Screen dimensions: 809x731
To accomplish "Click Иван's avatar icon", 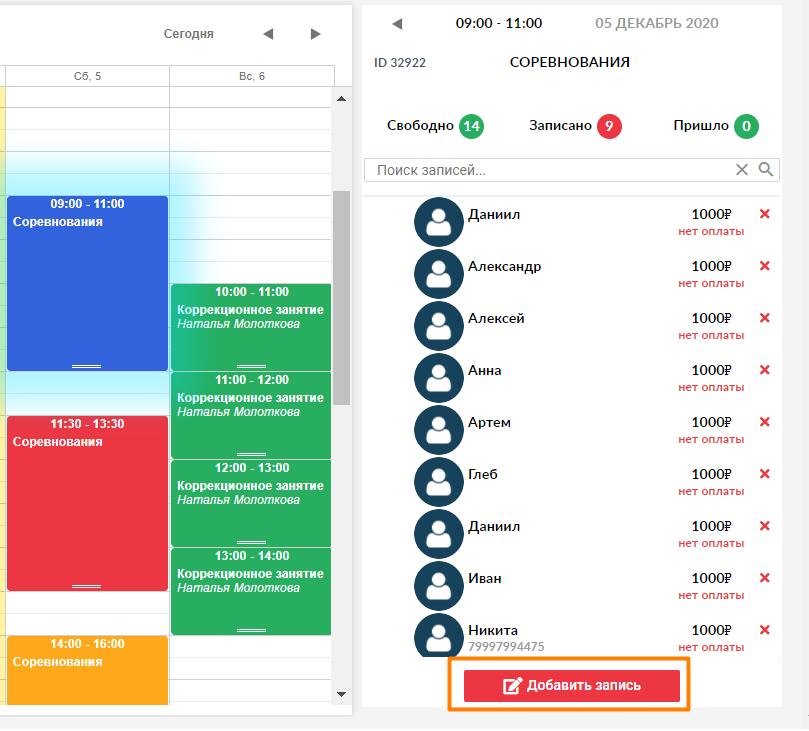I will 438,586.
